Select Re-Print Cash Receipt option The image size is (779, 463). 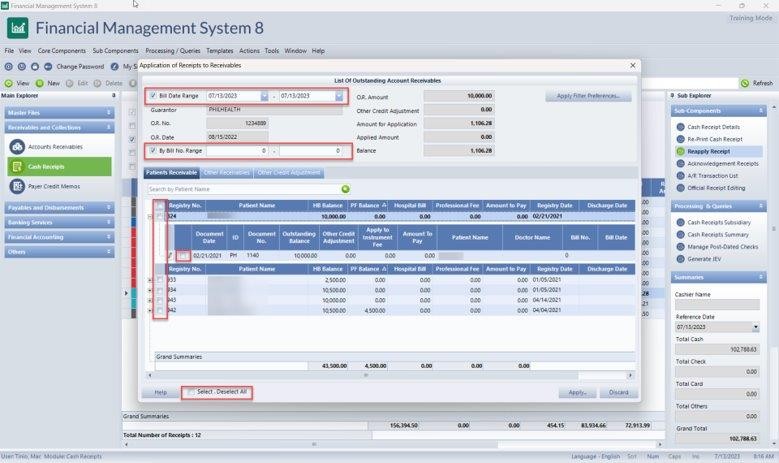coord(715,139)
